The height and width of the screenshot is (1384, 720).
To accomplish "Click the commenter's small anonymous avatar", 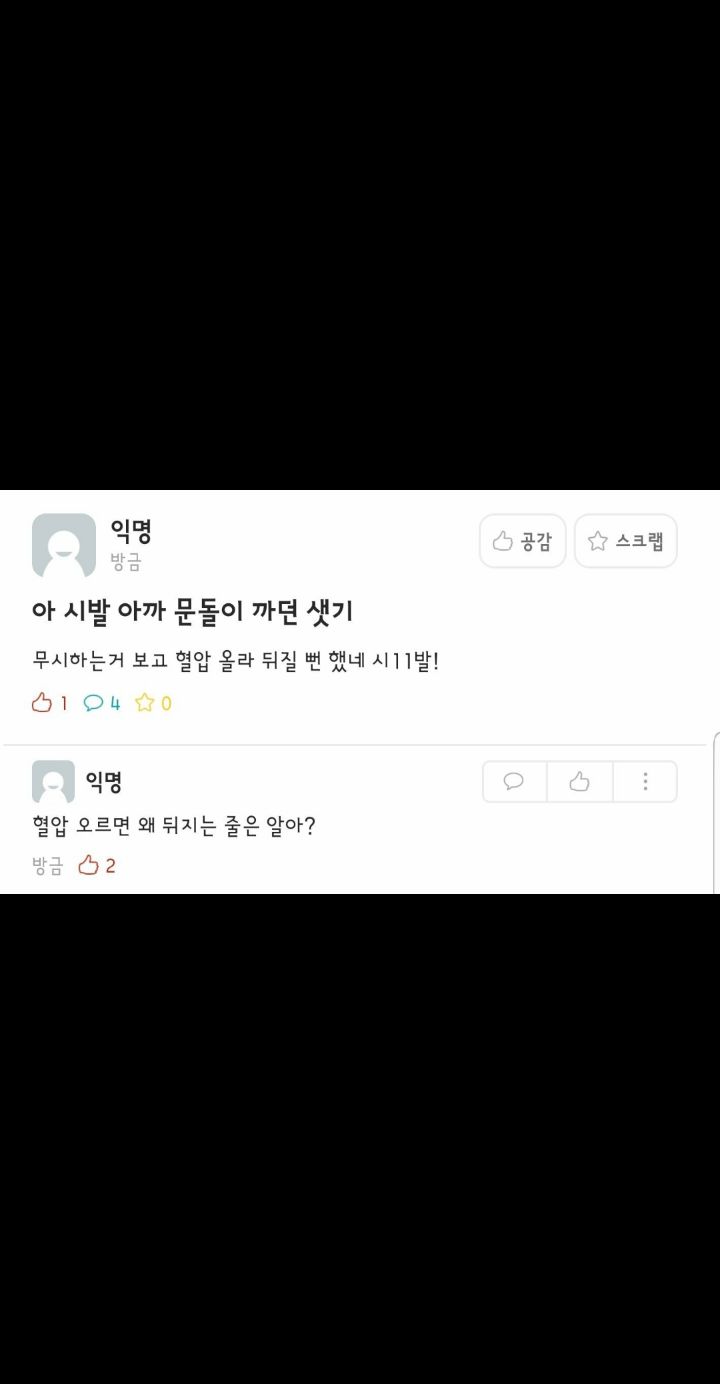I will pos(53,781).
